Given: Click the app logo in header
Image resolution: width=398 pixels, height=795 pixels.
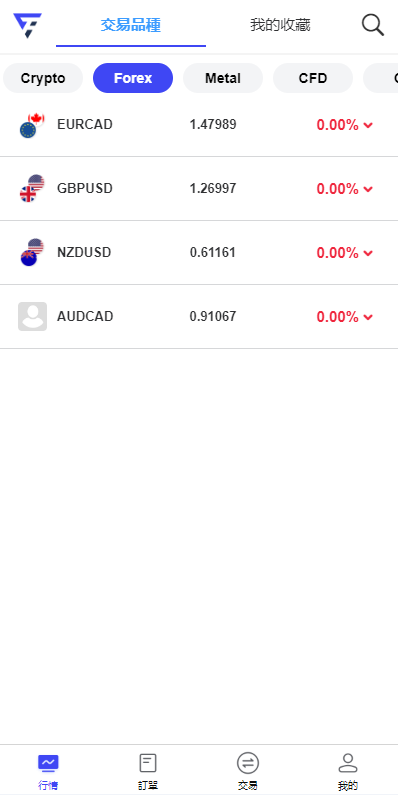Looking at the screenshot, I should (x=27, y=25).
